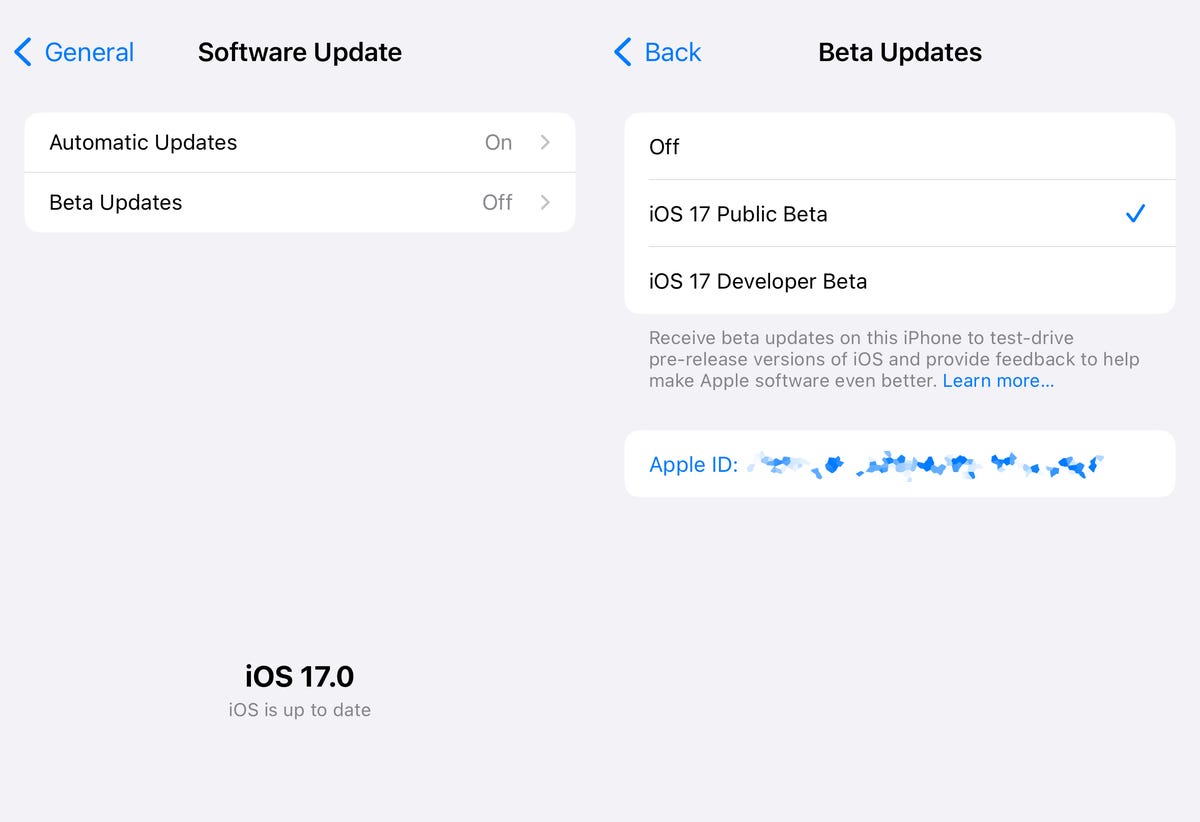This screenshot has width=1200, height=822.
Task: Click the Beta Updates page title
Action: click(x=900, y=52)
